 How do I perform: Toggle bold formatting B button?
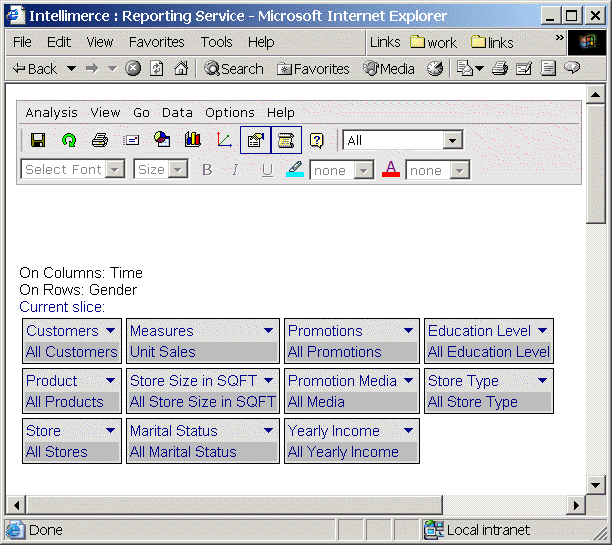(207, 170)
